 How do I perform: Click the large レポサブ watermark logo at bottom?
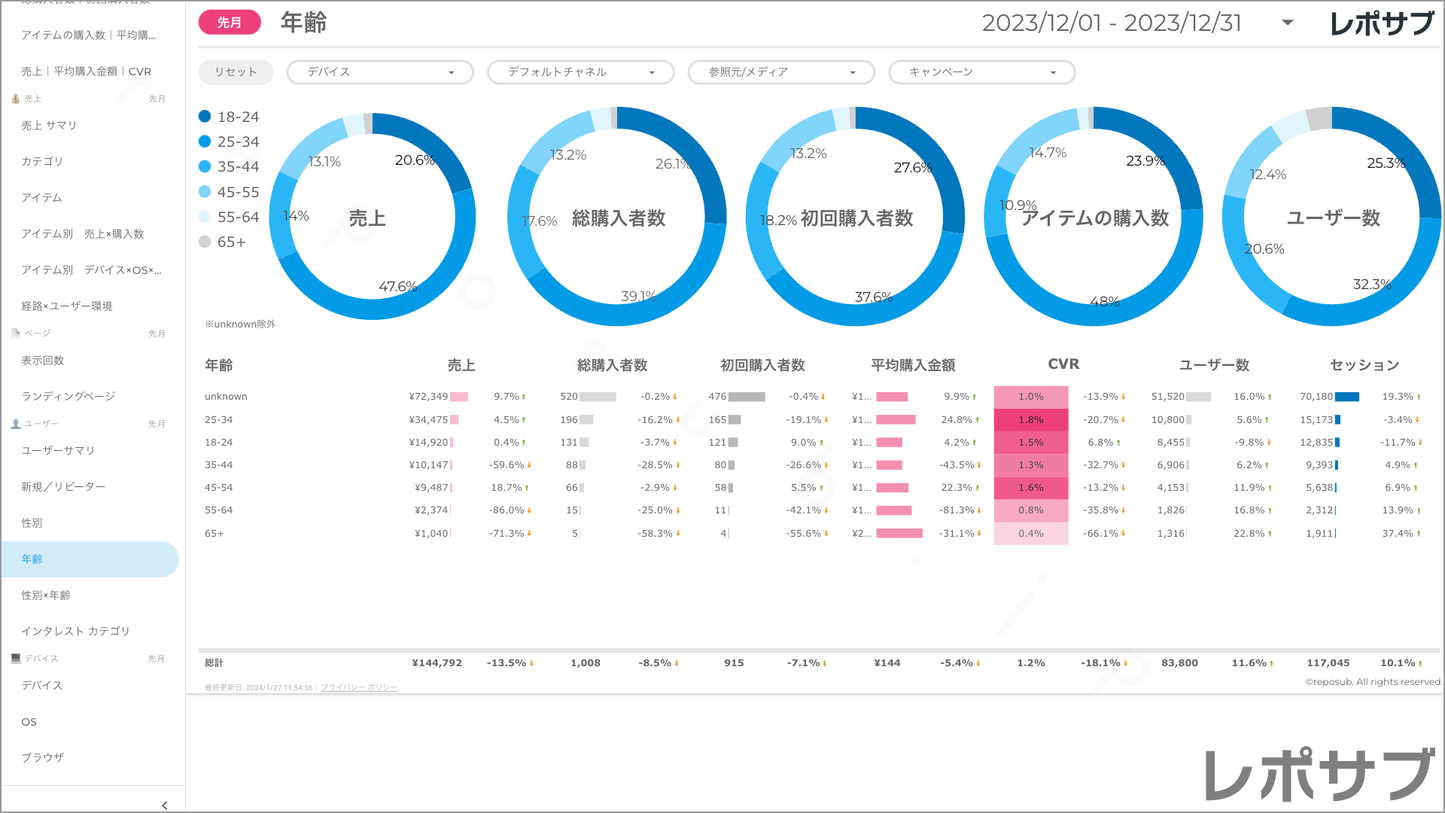(x=1319, y=775)
